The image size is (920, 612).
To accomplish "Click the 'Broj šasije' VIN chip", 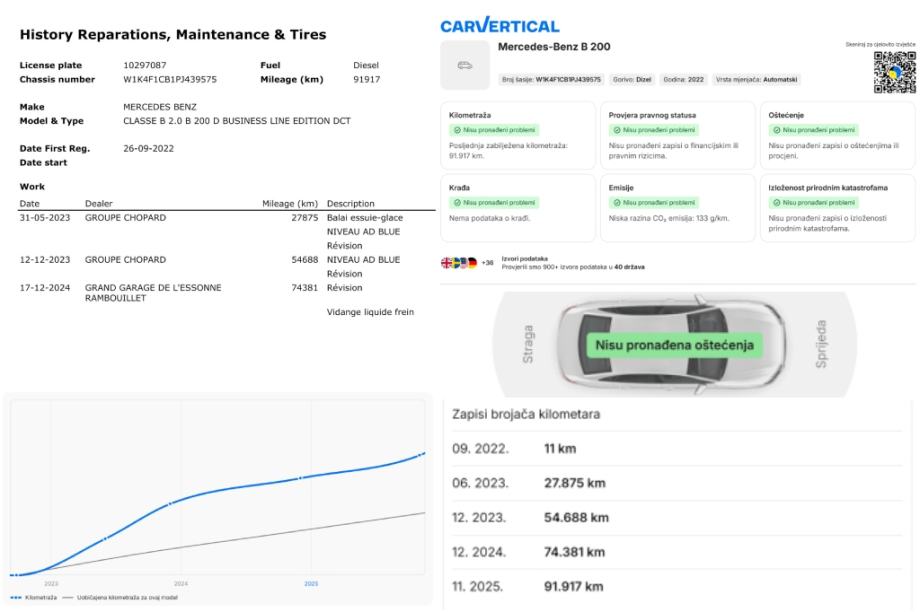I will coord(551,79).
